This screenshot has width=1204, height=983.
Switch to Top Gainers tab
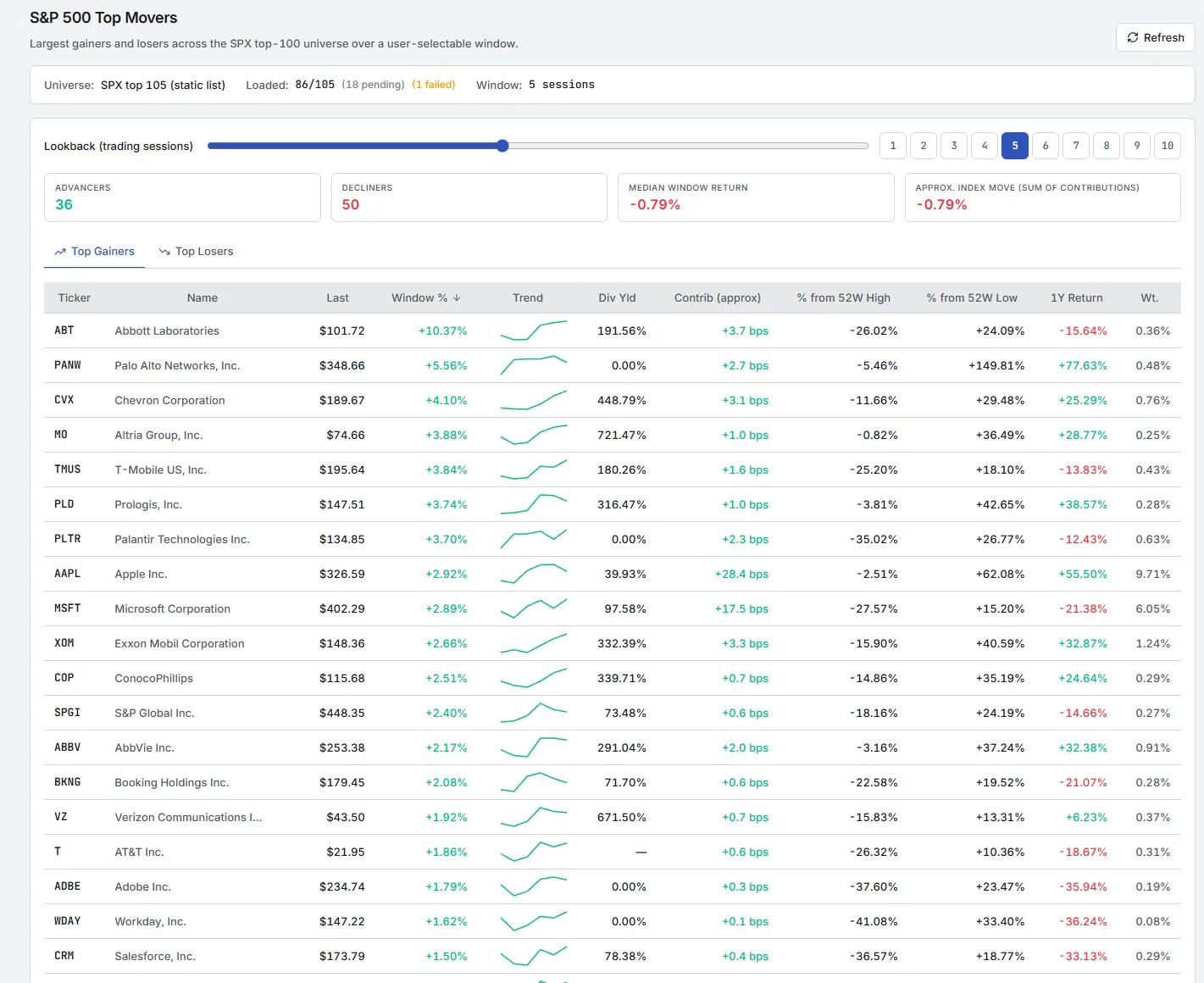pyautogui.click(x=94, y=252)
